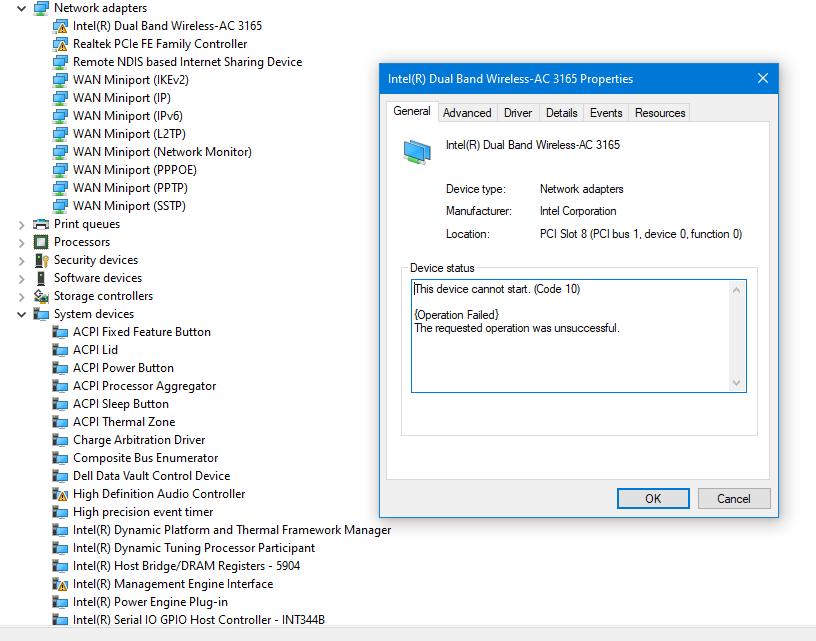
Task: Click the network adapter icon in the Properties dialog
Action: [x=417, y=152]
